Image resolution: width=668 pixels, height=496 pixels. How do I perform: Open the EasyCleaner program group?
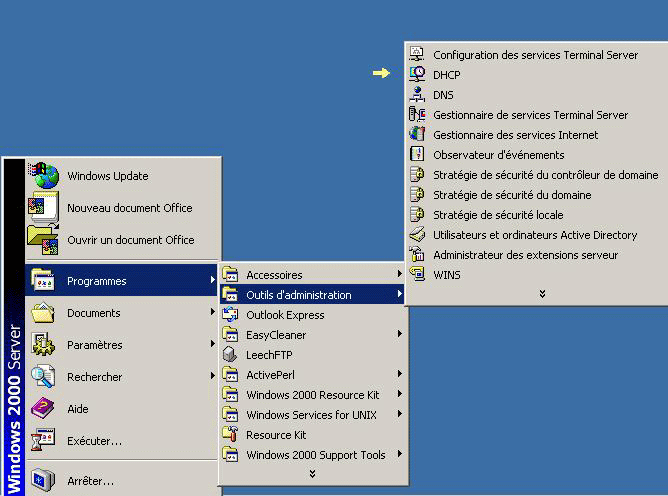tap(312, 335)
